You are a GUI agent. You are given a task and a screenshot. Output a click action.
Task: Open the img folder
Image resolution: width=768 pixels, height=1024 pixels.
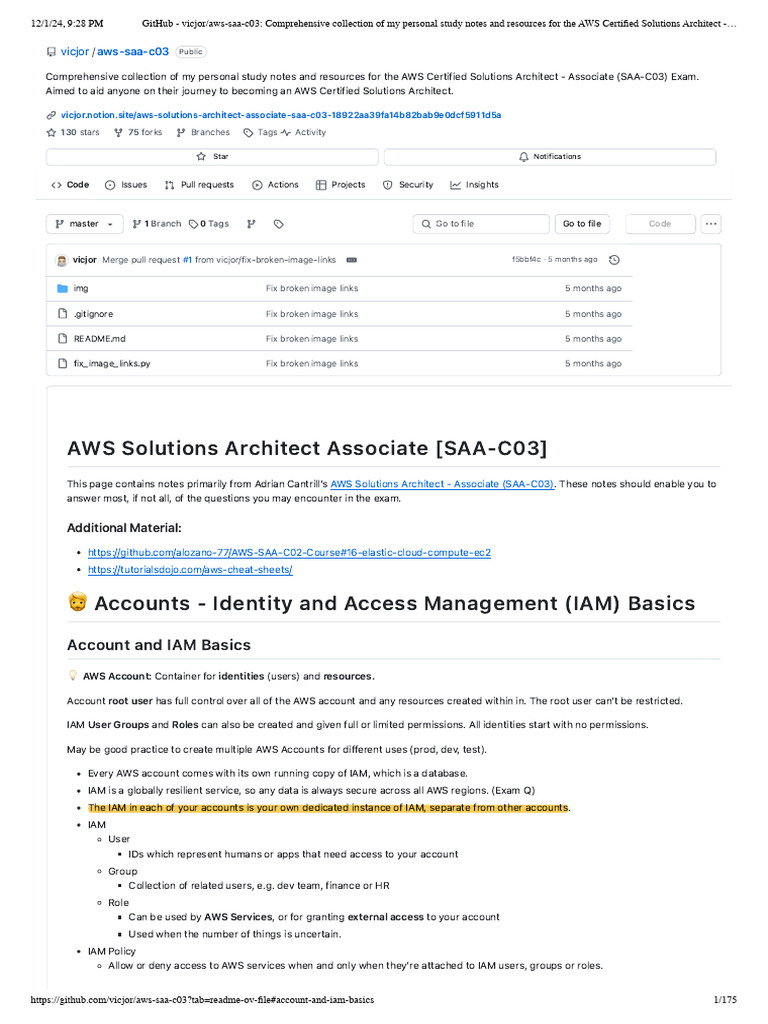click(x=81, y=289)
